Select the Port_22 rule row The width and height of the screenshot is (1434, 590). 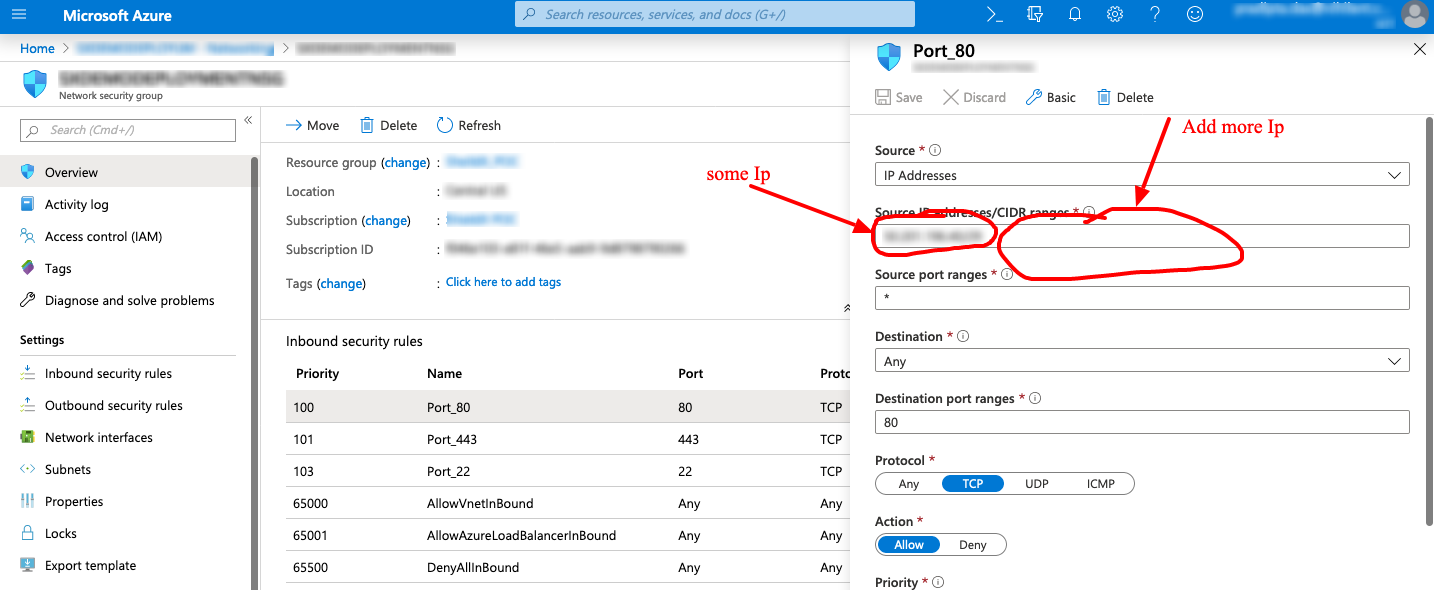click(x=567, y=471)
